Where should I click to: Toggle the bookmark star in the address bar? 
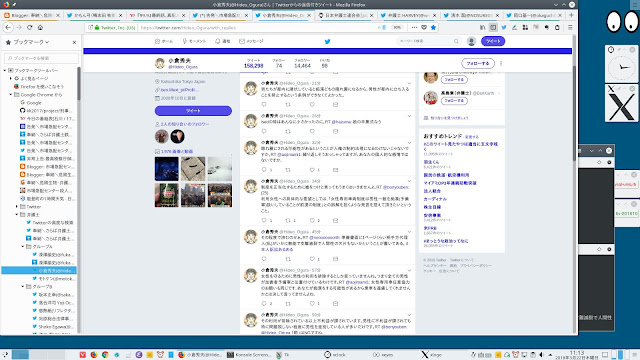(x=433, y=27)
